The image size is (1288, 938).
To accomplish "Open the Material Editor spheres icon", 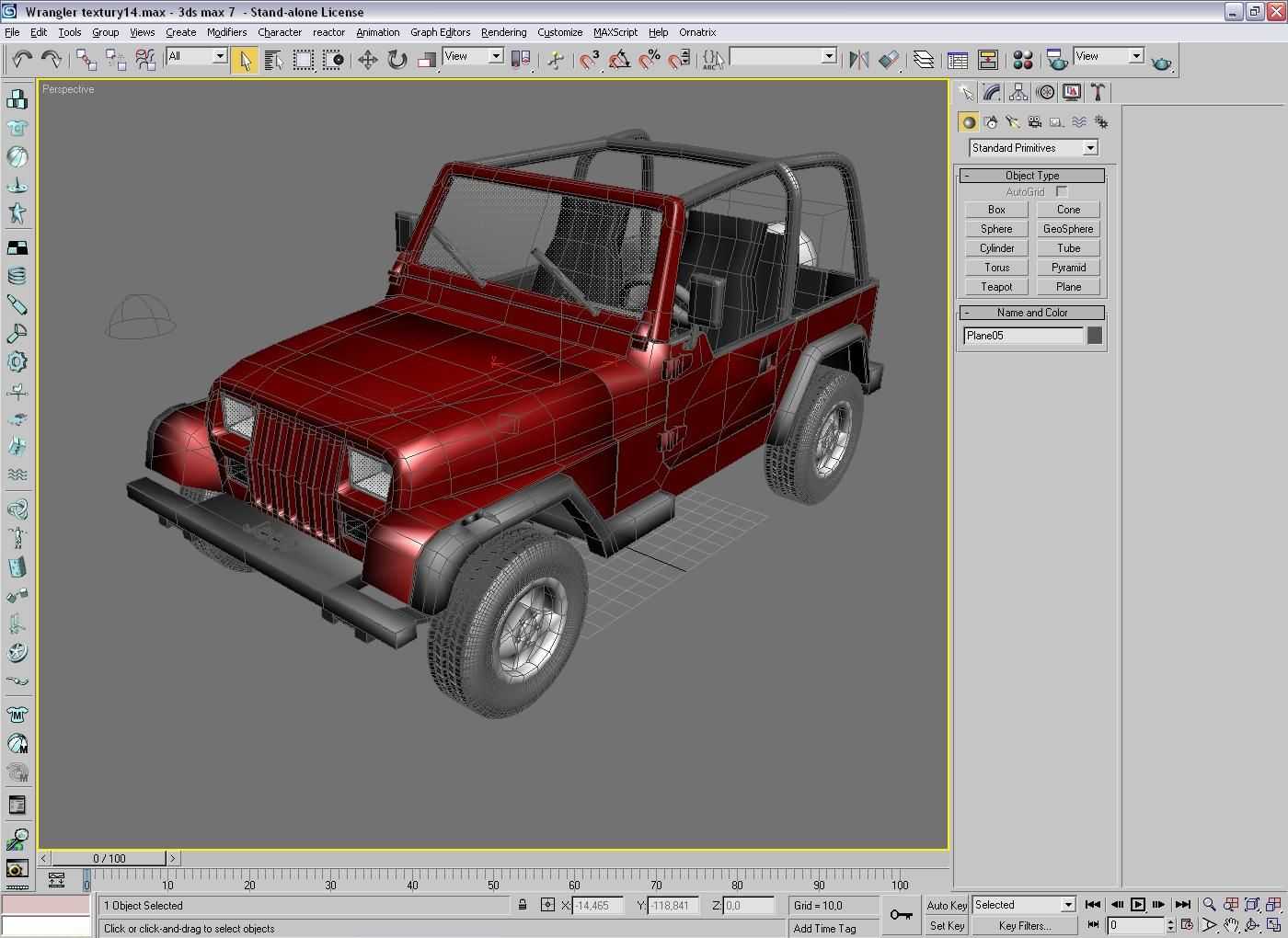I will (x=1023, y=60).
